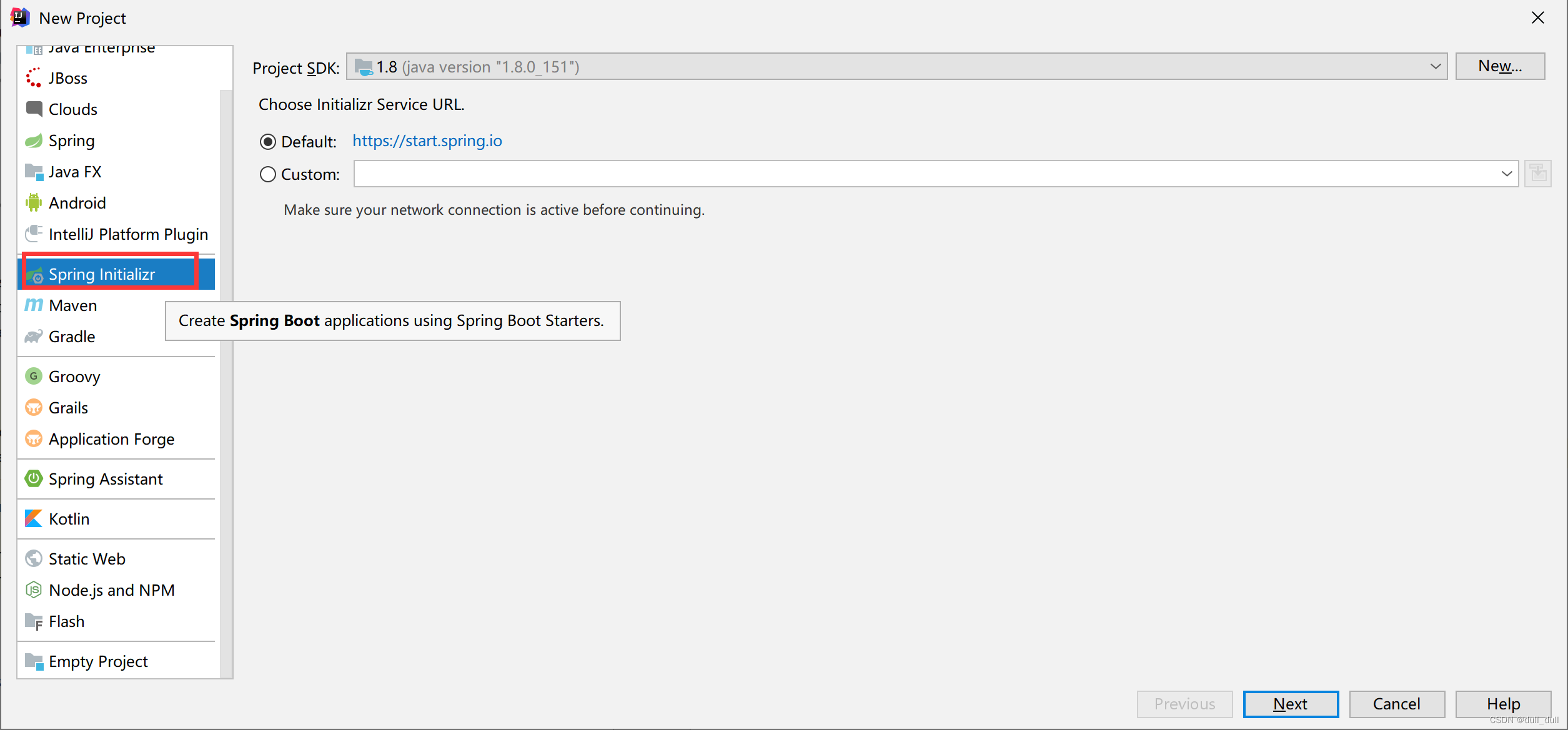Screen dimensions: 1568x730
Task: Select the Clouds text label
Action: [x=73, y=109]
